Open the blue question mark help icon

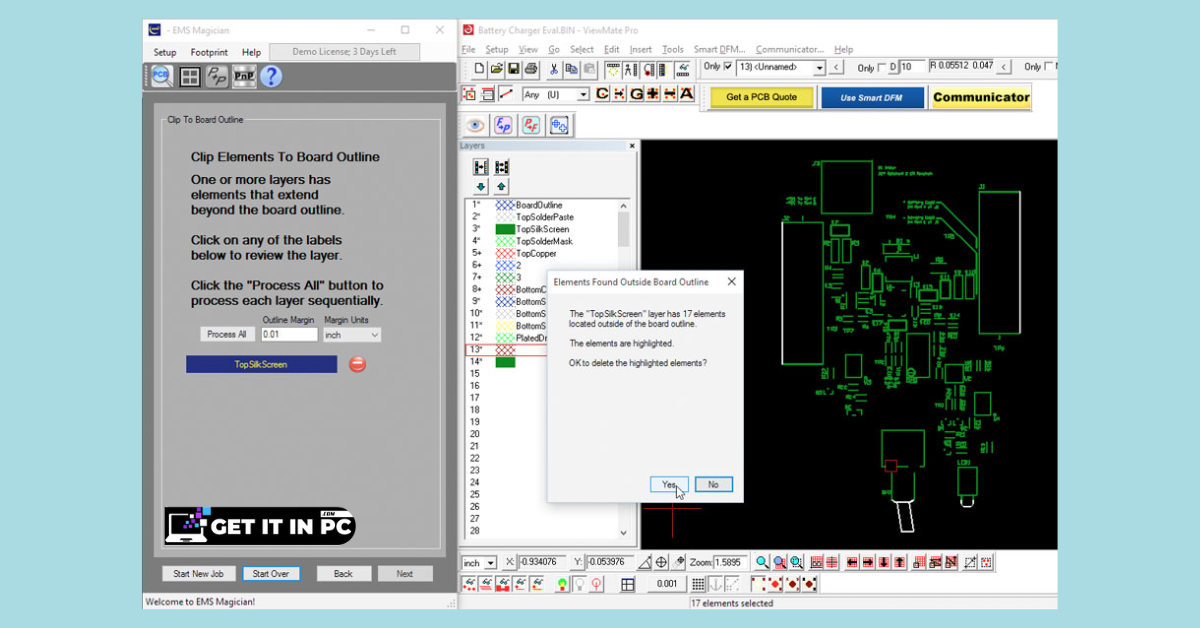pyautogui.click(x=271, y=76)
